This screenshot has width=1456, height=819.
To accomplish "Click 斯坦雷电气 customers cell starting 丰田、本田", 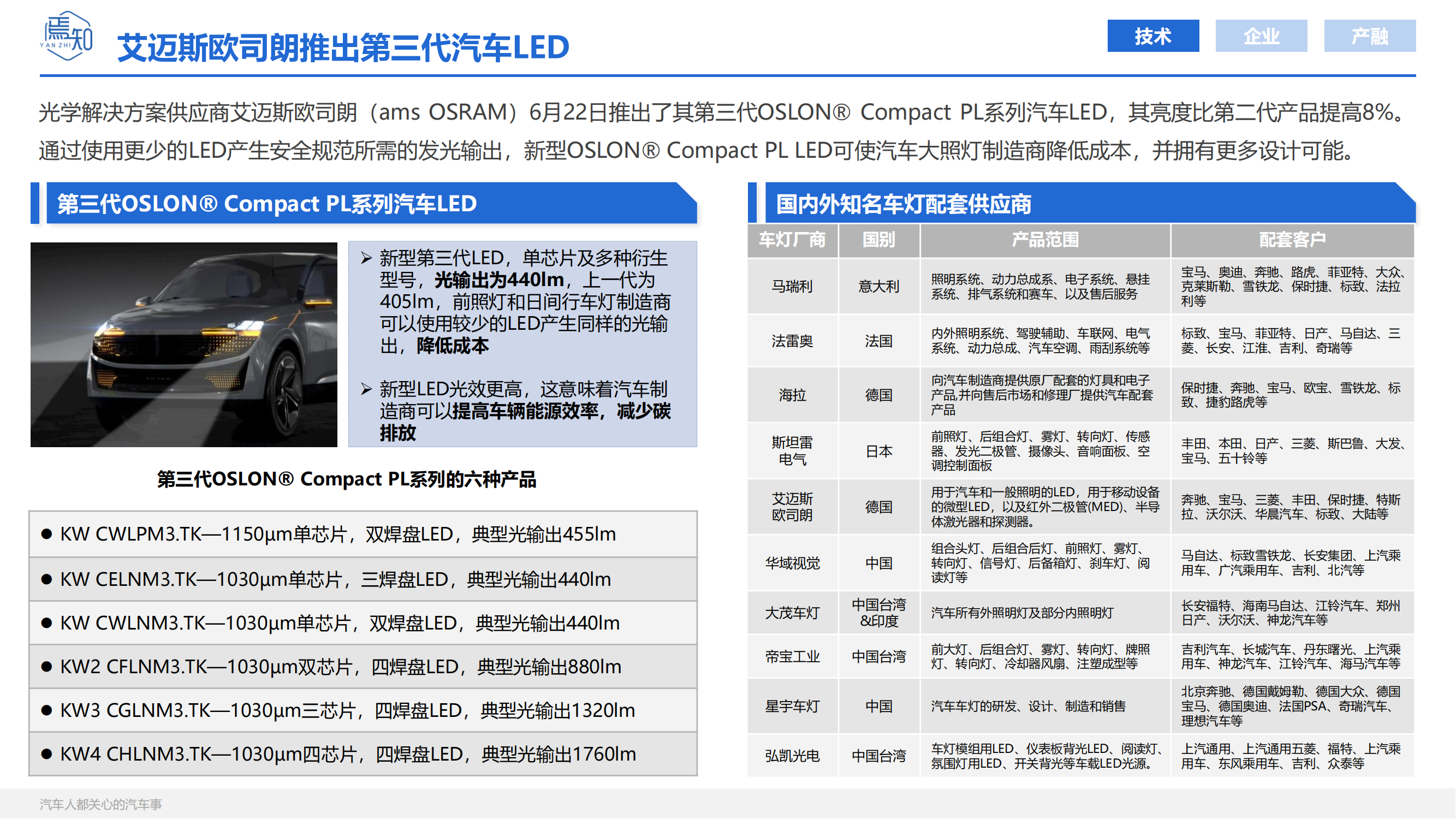I will point(1293,451).
